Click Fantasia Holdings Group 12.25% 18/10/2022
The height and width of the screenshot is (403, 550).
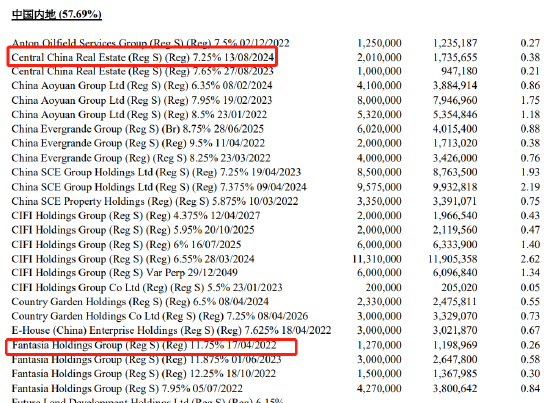coord(143,374)
